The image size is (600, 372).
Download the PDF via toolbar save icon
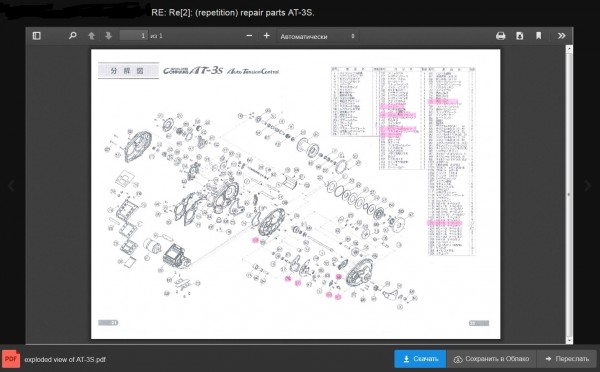click(520, 36)
